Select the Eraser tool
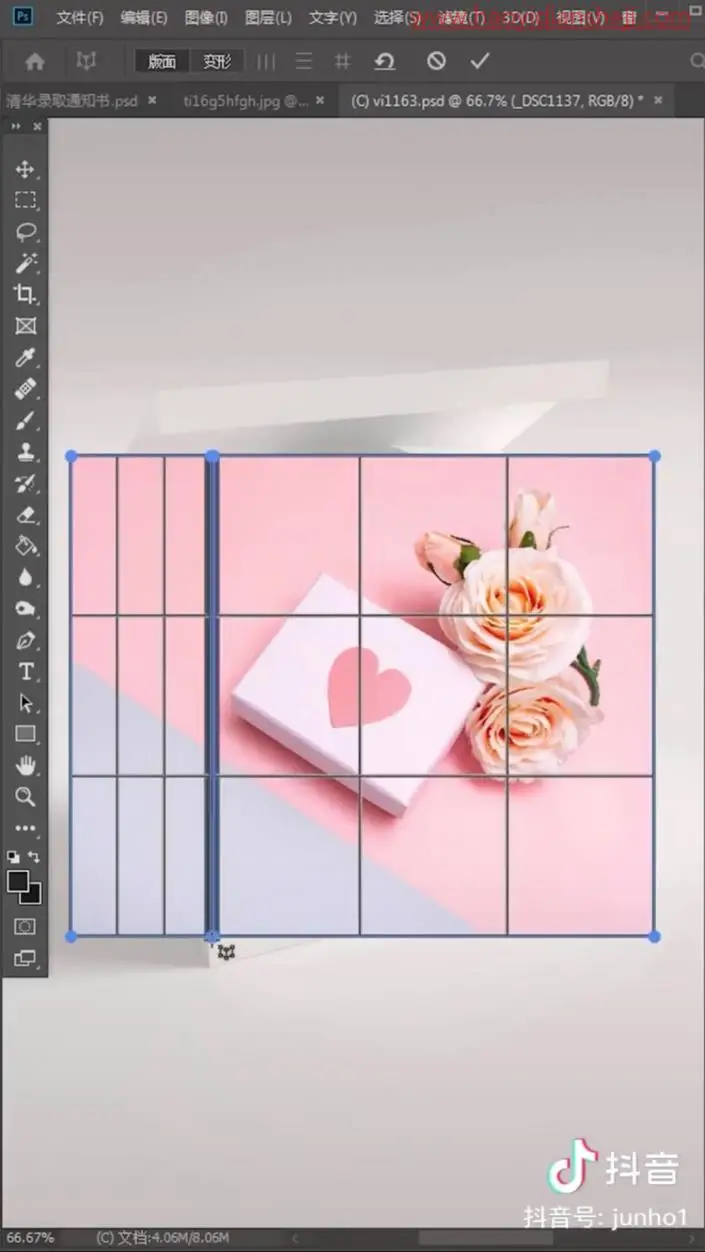 (25, 514)
